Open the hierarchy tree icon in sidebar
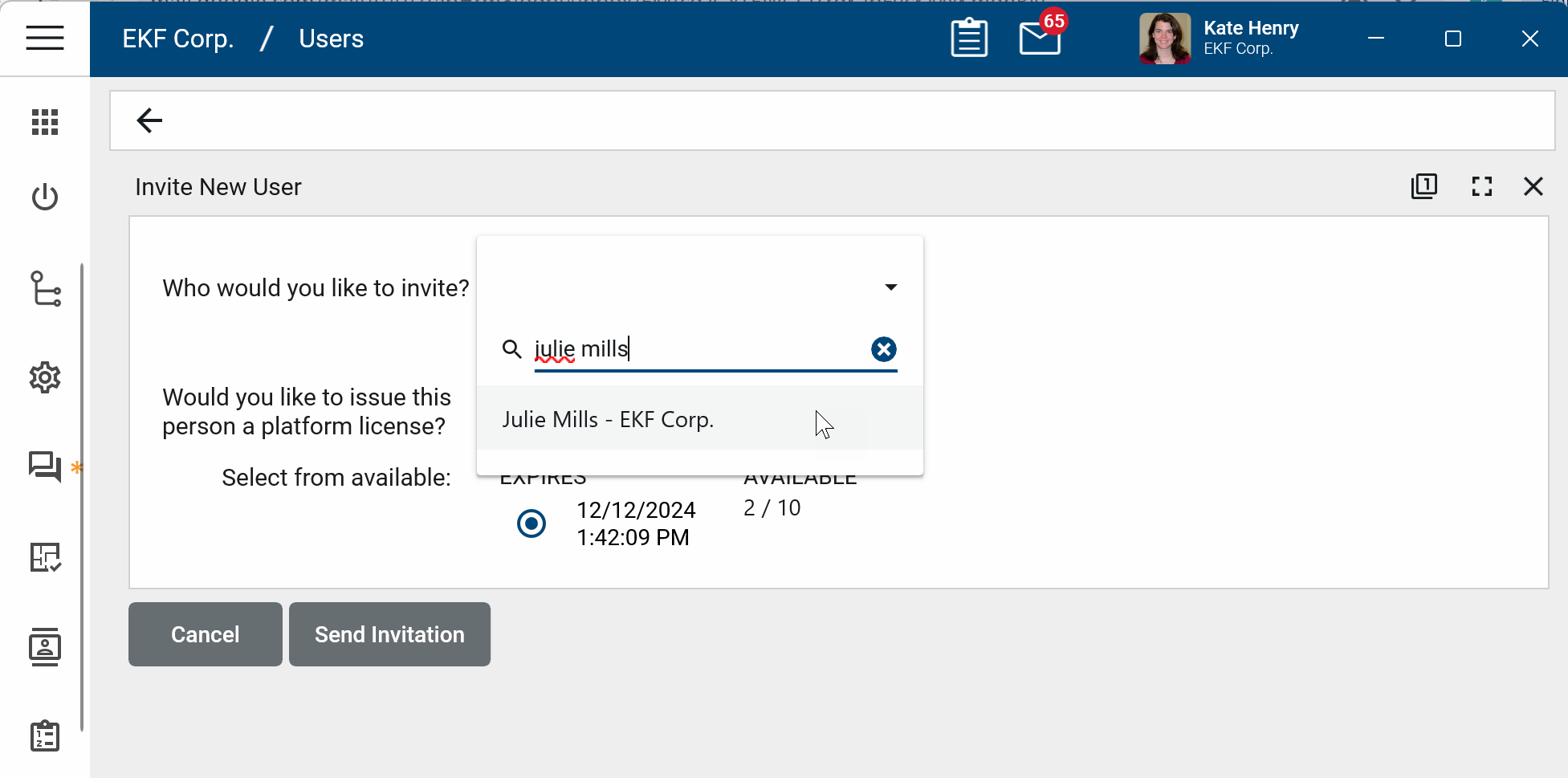The image size is (1568, 778). [x=45, y=289]
